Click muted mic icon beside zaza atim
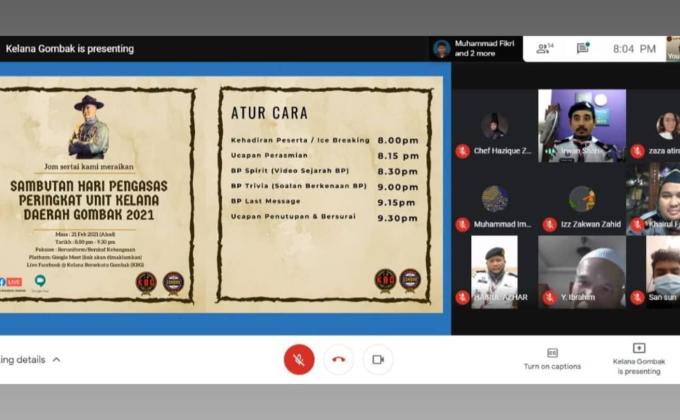680x420 pixels. point(637,151)
